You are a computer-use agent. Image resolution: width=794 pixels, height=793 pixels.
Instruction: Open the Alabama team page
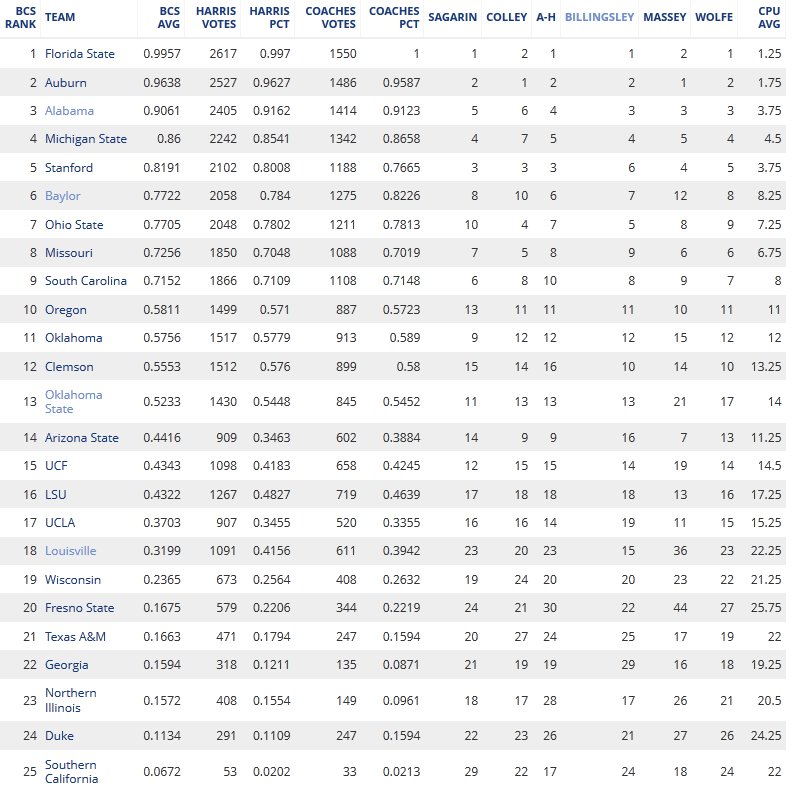(x=69, y=111)
